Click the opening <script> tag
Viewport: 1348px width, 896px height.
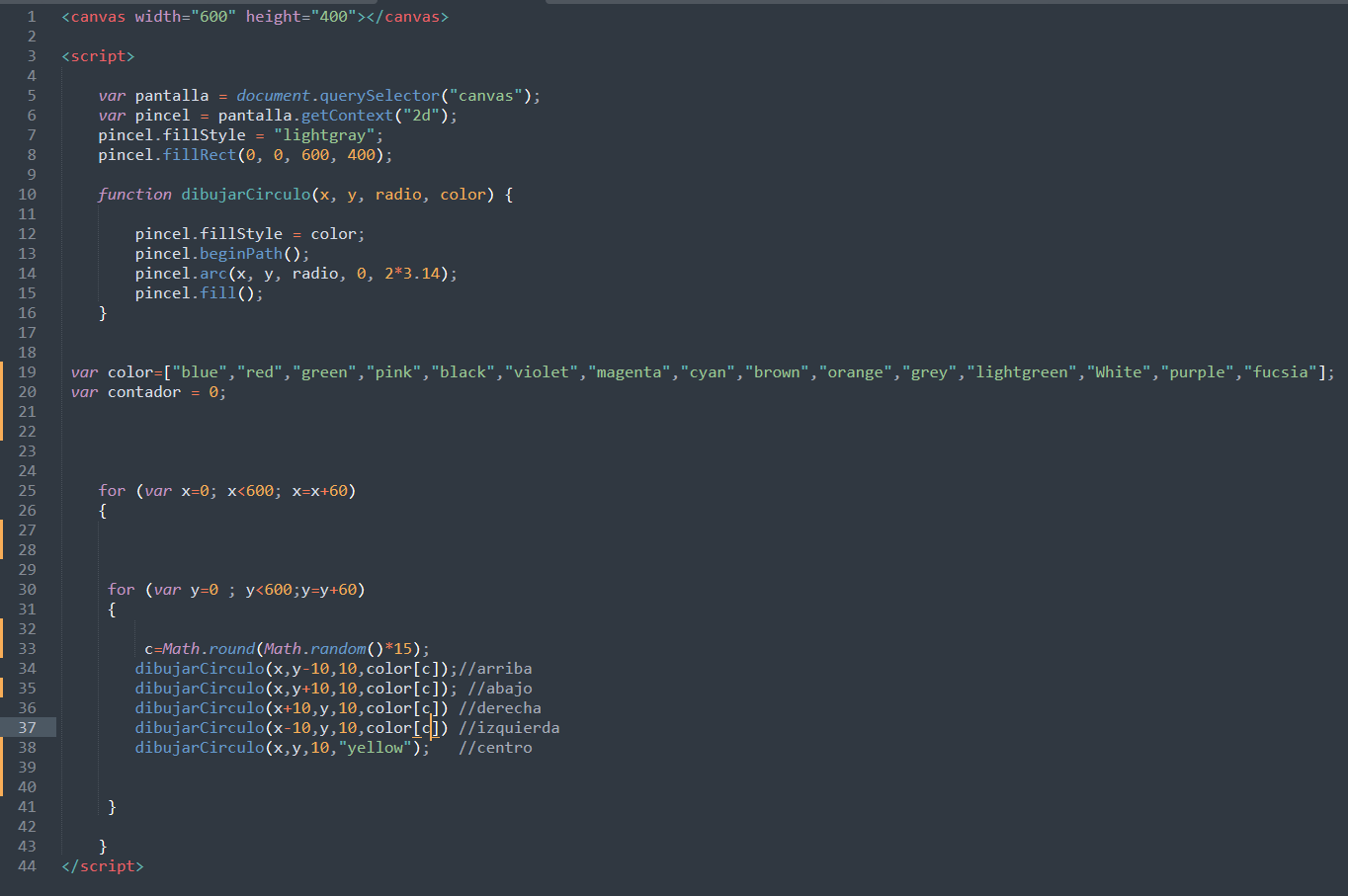(98, 56)
